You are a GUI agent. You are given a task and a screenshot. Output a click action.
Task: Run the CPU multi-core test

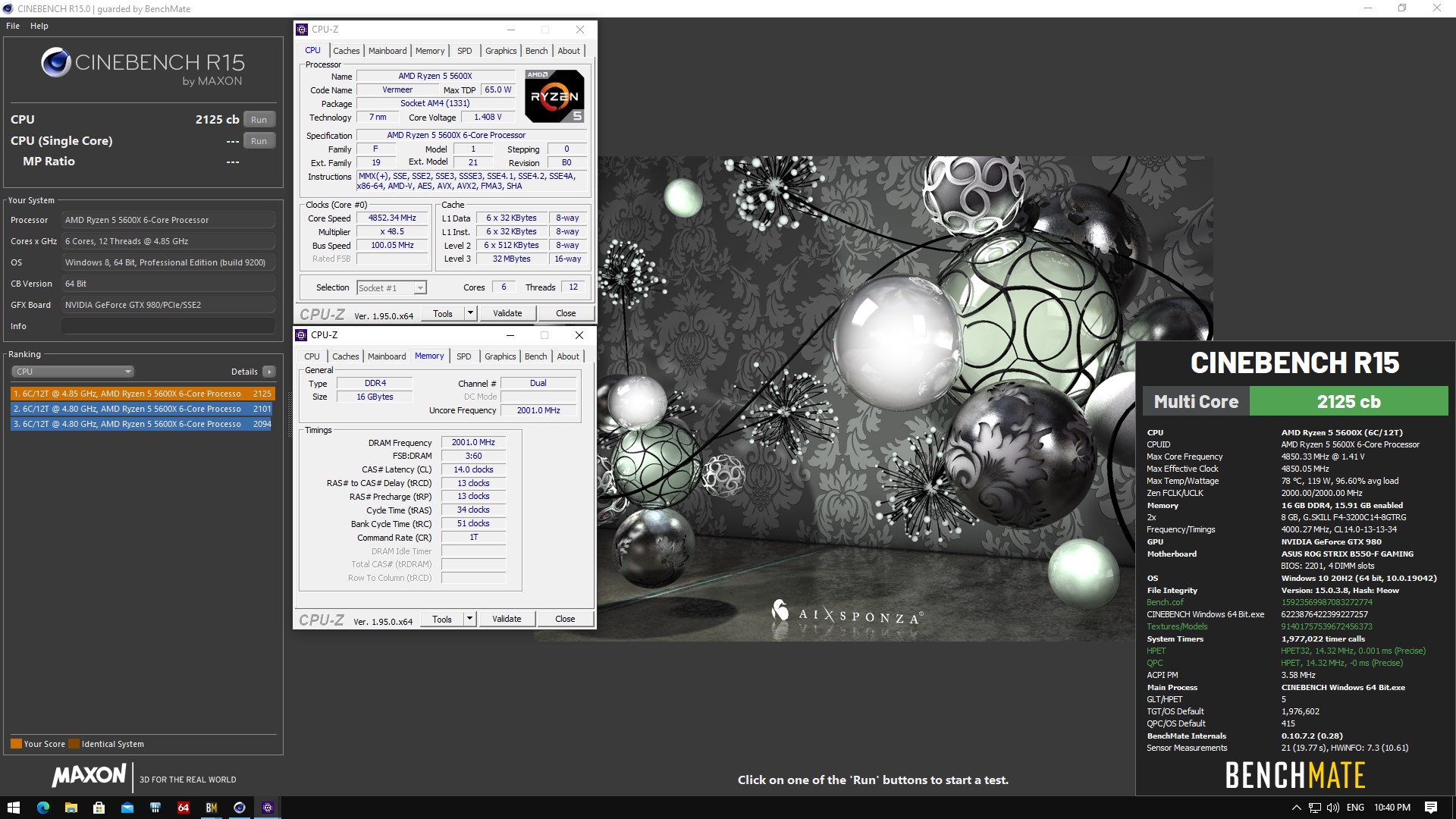coord(259,120)
